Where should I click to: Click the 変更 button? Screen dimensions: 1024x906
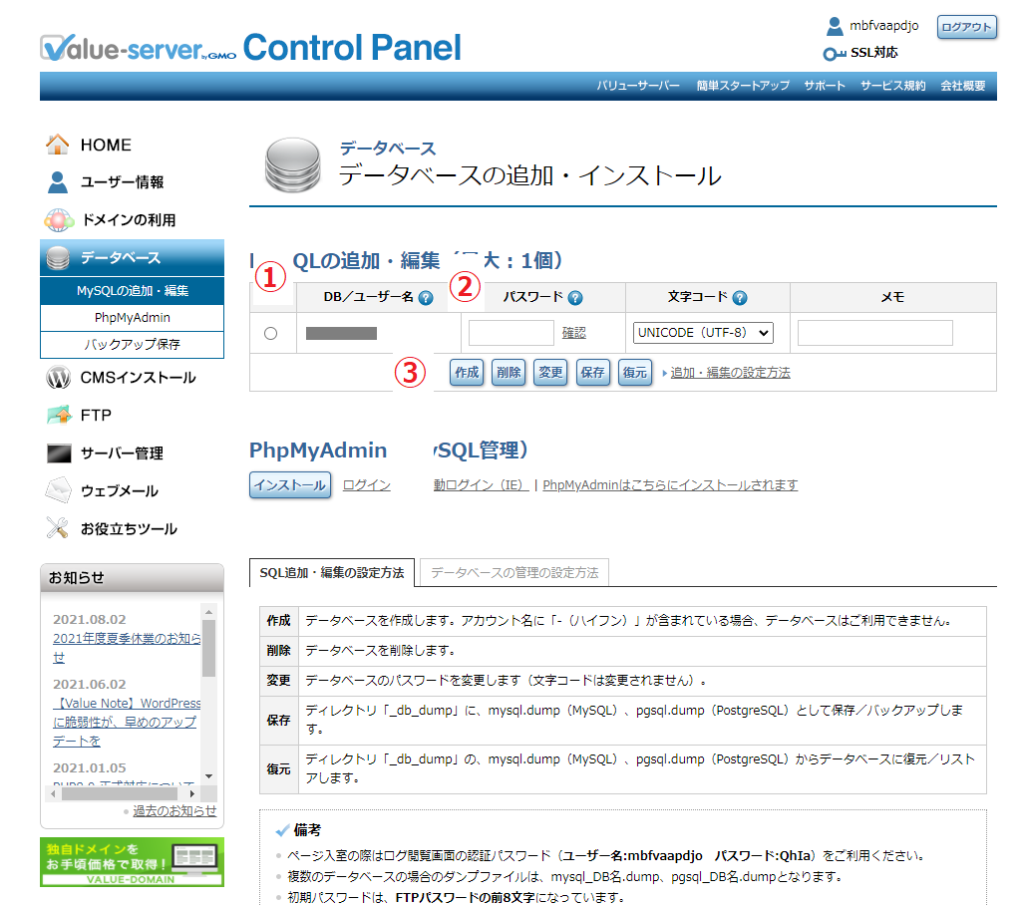pyautogui.click(x=551, y=372)
